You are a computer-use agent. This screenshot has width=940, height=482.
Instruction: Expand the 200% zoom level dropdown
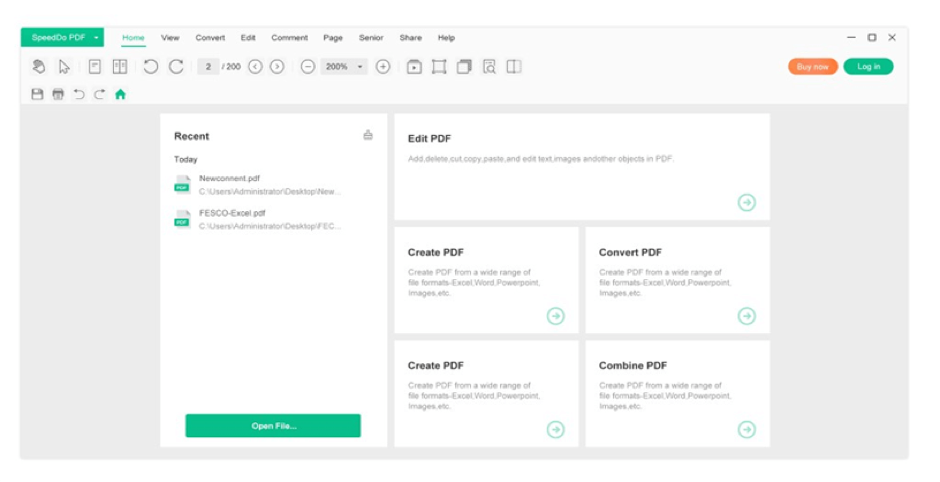pyautogui.click(x=360, y=67)
